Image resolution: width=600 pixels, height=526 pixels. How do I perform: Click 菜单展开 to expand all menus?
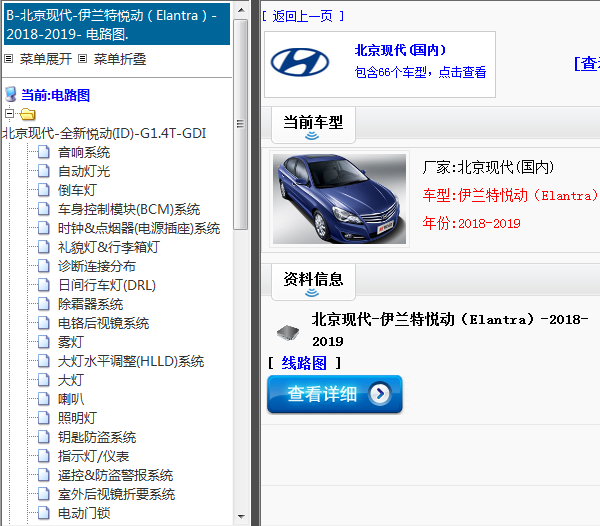46,59
